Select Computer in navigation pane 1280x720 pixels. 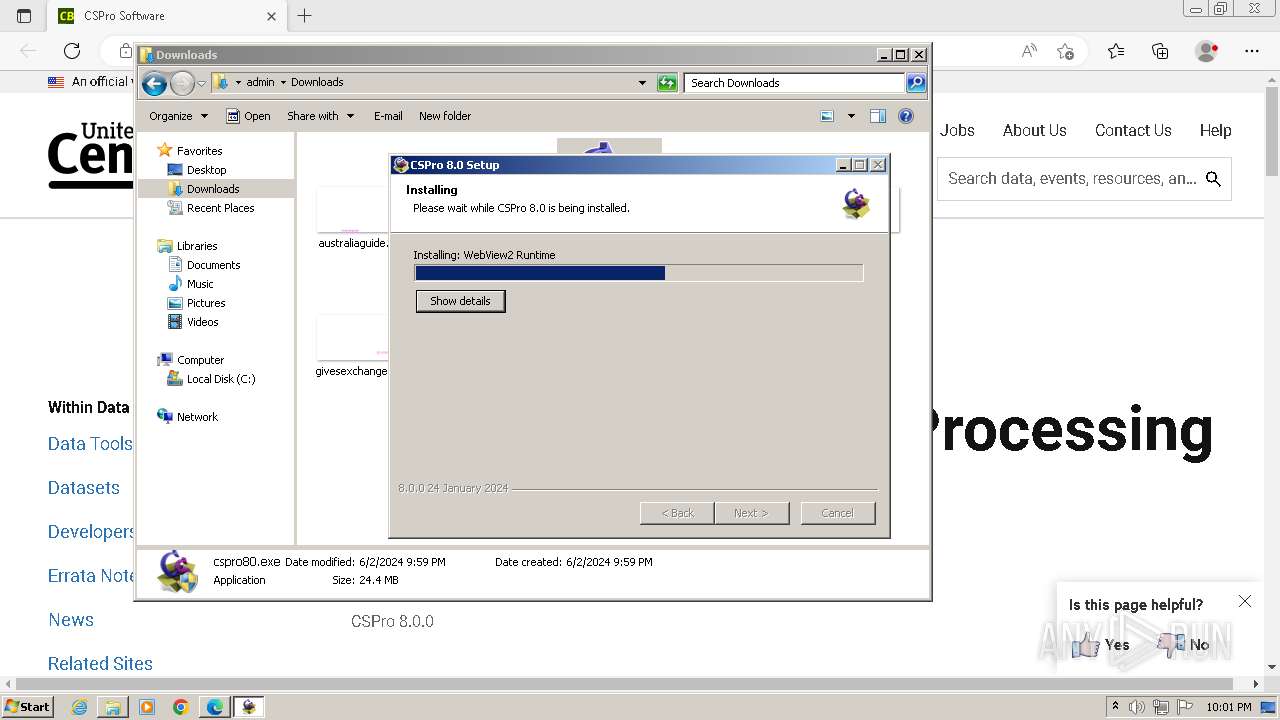click(x=191, y=360)
